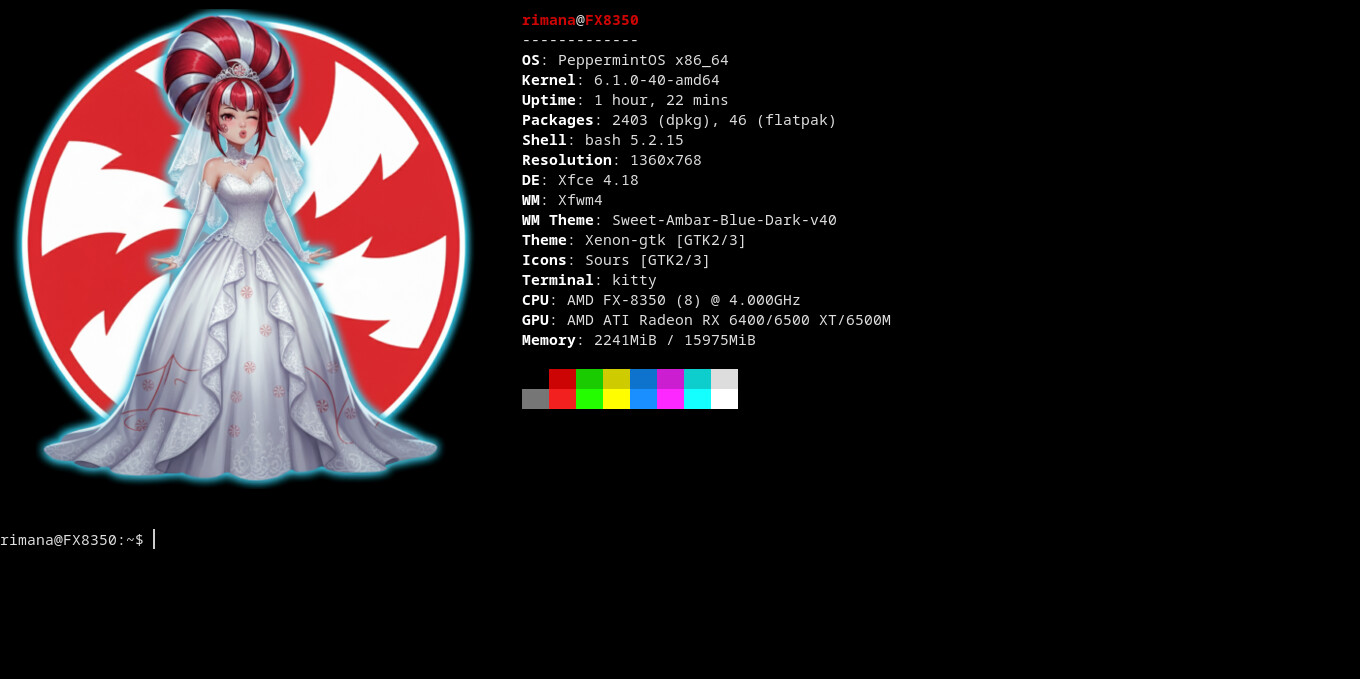Click the dark red swatch in top row

562,379
